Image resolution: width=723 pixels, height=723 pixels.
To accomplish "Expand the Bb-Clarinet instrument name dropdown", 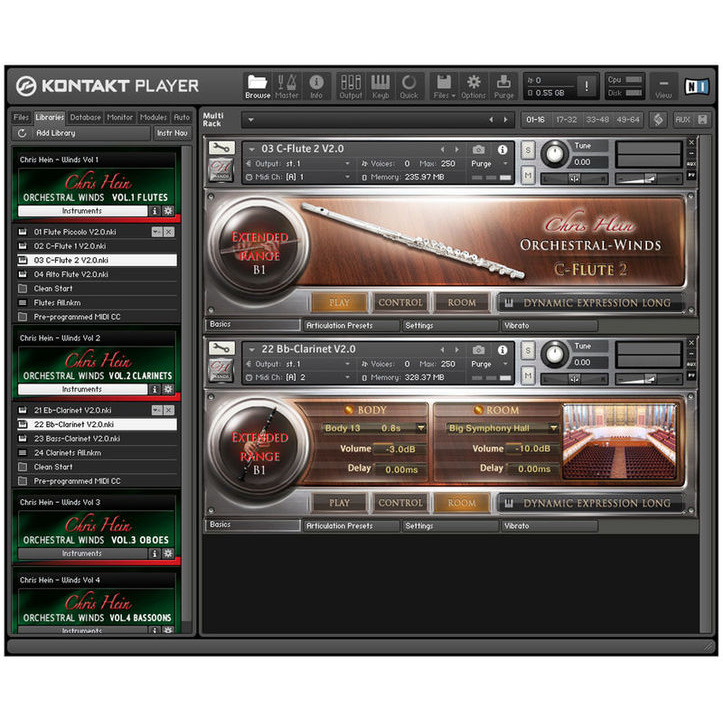I will [x=251, y=350].
